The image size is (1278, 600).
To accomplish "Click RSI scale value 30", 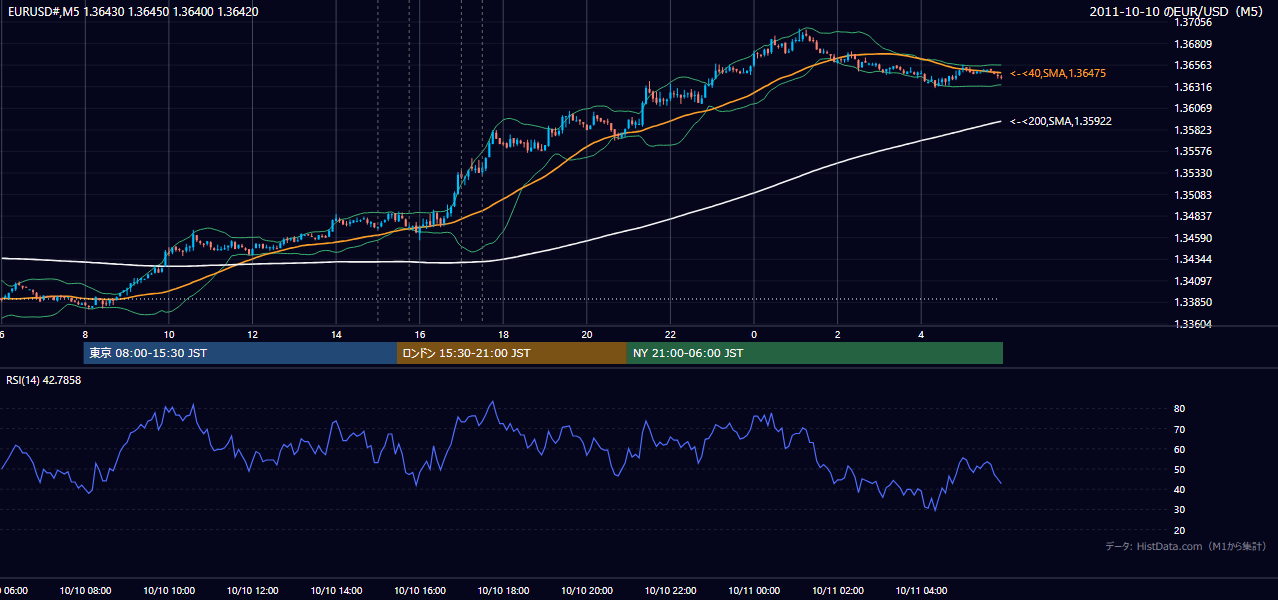I will (x=1180, y=510).
